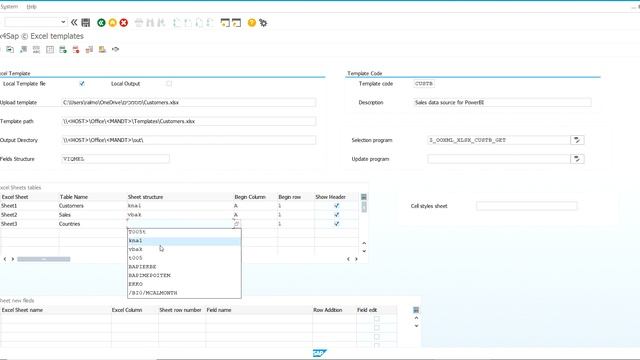Click the red-brown application toolbar icon

point(89,49)
